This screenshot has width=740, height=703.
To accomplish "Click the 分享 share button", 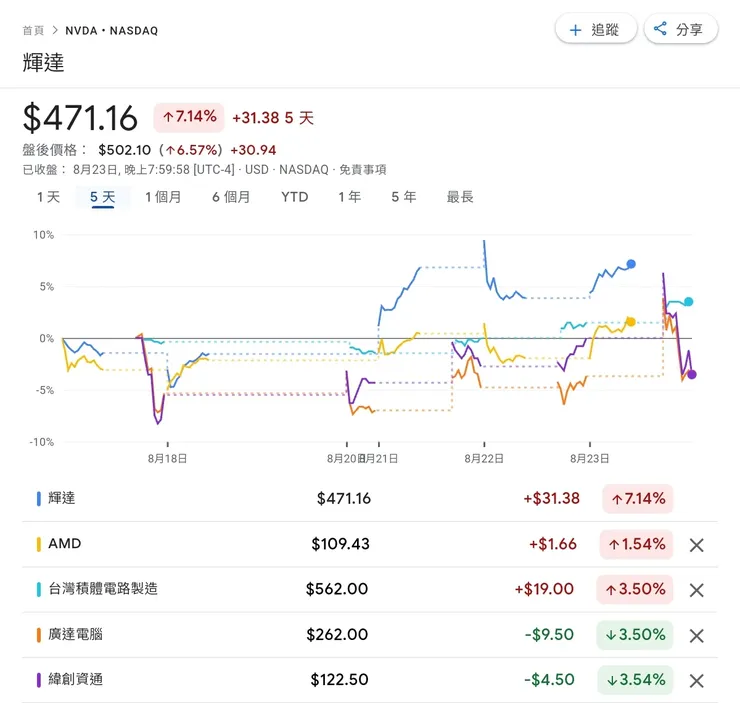I will coord(681,30).
